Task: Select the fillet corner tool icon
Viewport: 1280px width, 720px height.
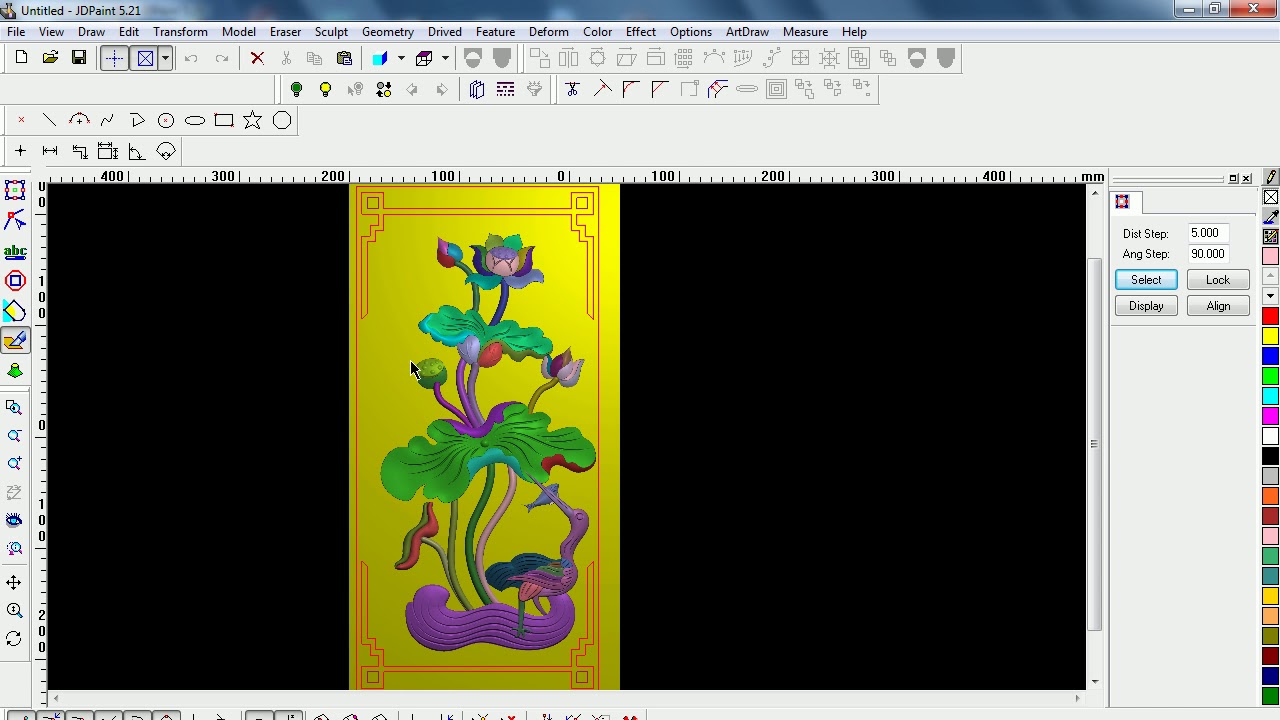Action: click(x=631, y=90)
